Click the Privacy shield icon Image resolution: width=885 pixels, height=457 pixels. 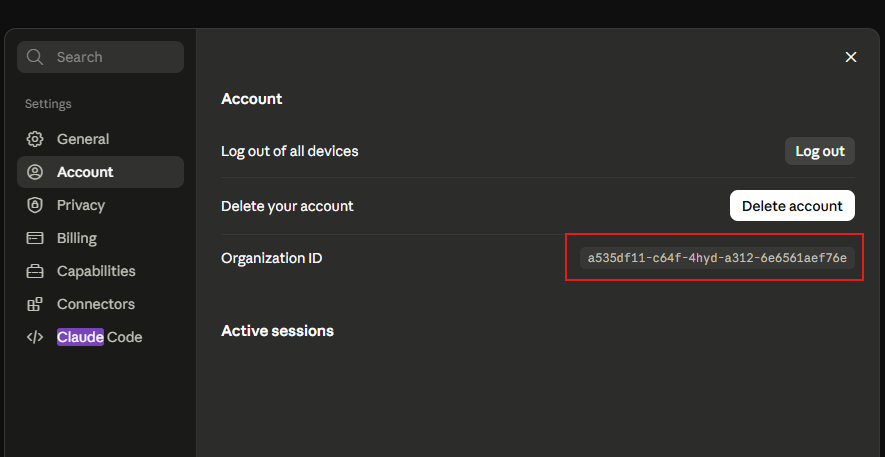(x=35, y=205)
